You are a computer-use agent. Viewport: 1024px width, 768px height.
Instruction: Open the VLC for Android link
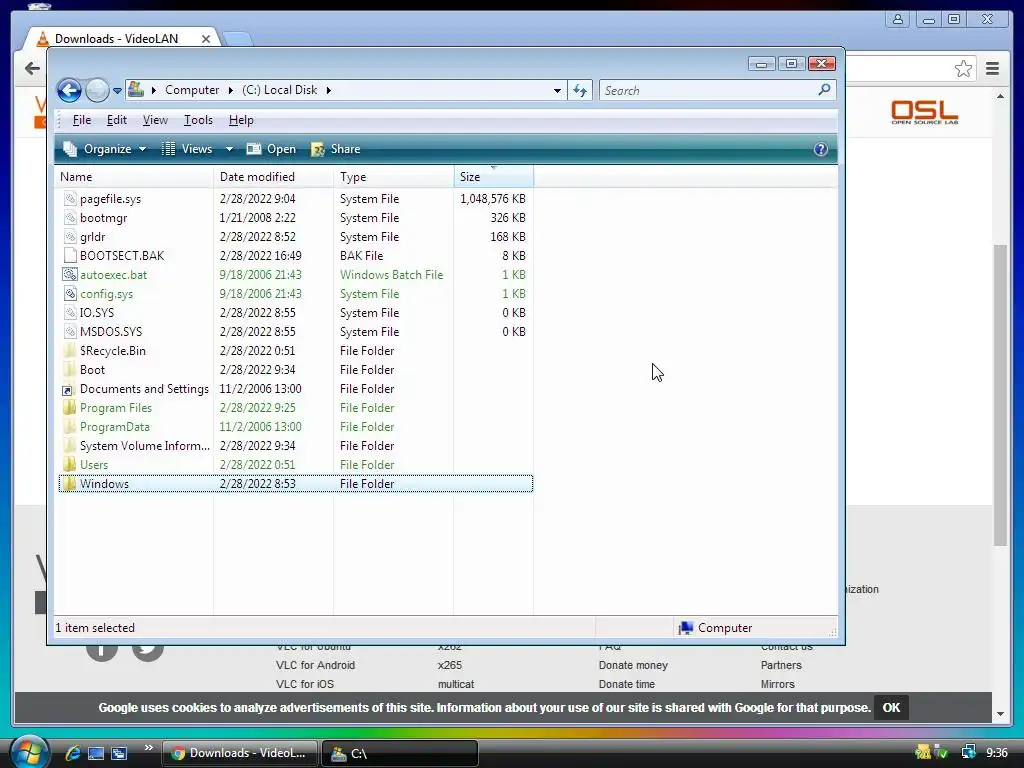pyautogui.click(x=315, y=665)
